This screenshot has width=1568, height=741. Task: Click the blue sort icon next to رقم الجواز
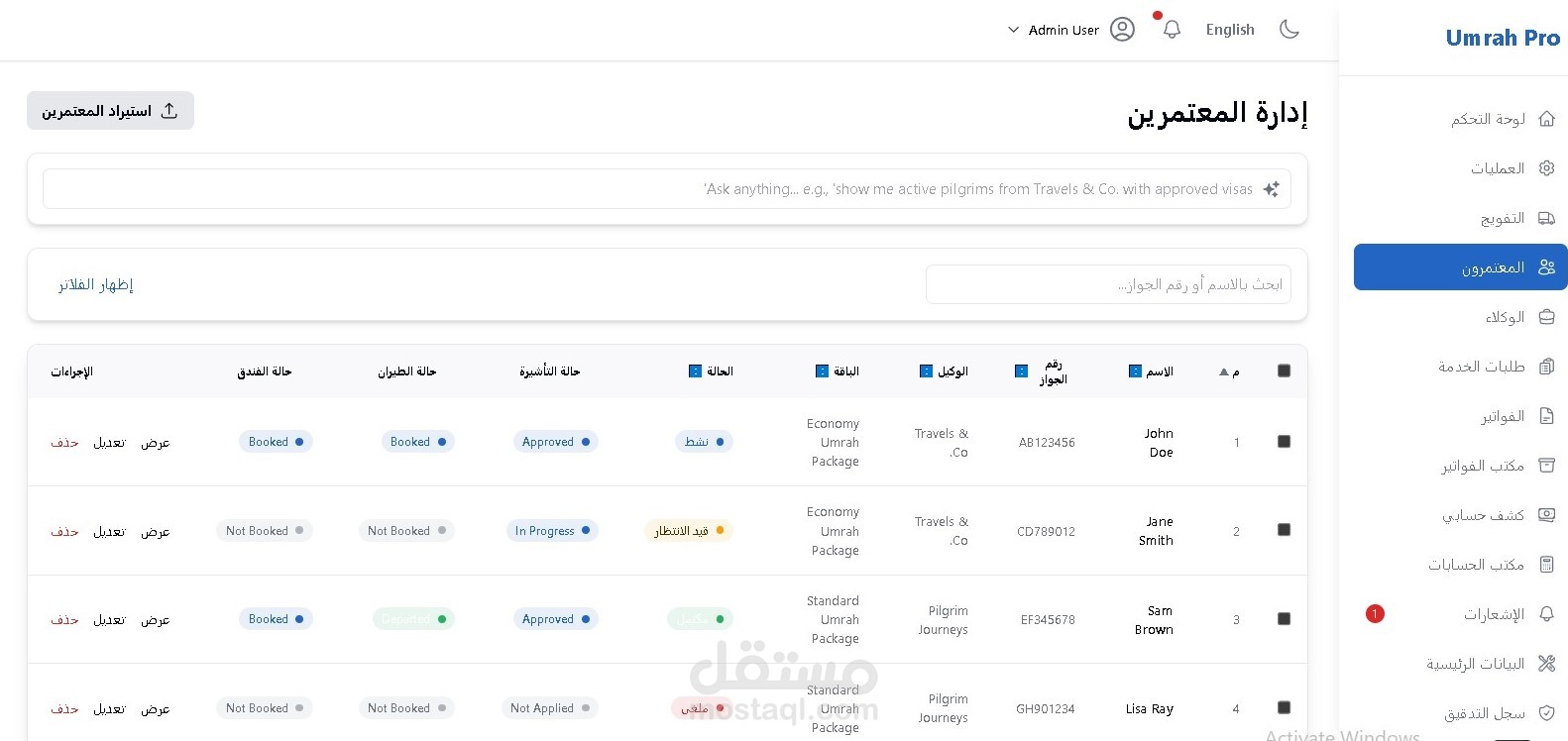tap(1021, 371)
